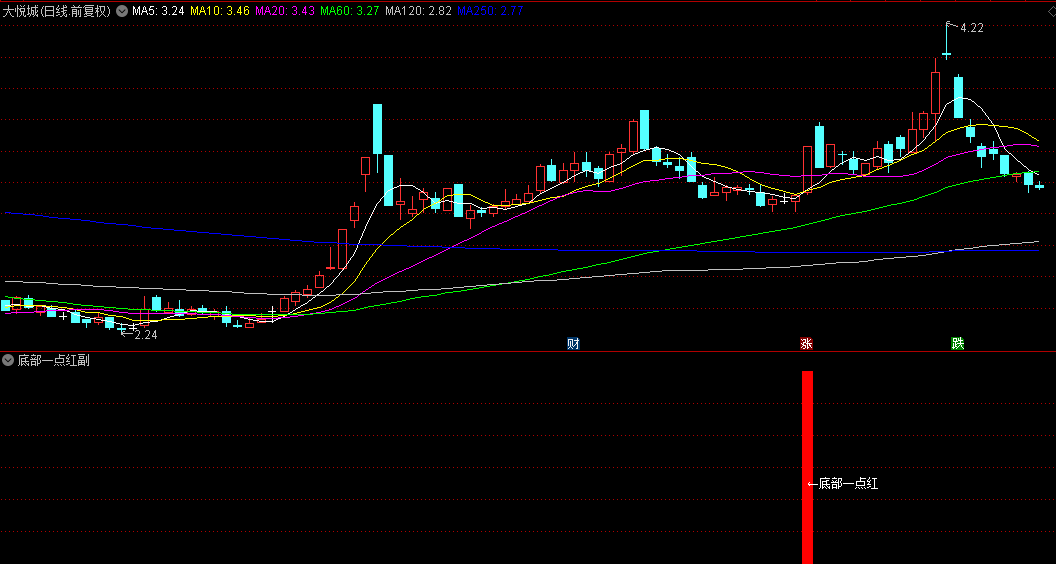Click the 4.22 high price label

pos(971,28)
